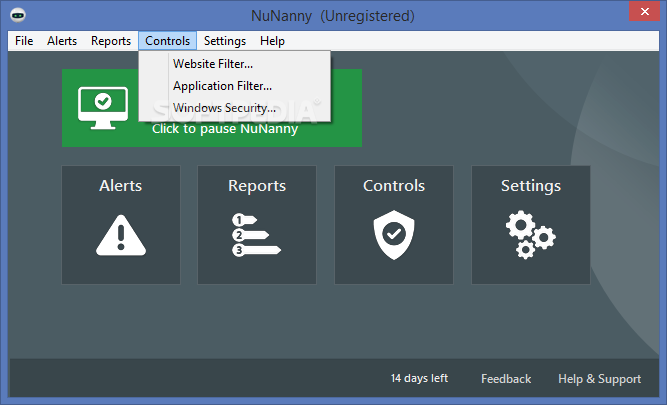
Task: Choose Windows Security... menu entry
Action: tap(235, 108)
